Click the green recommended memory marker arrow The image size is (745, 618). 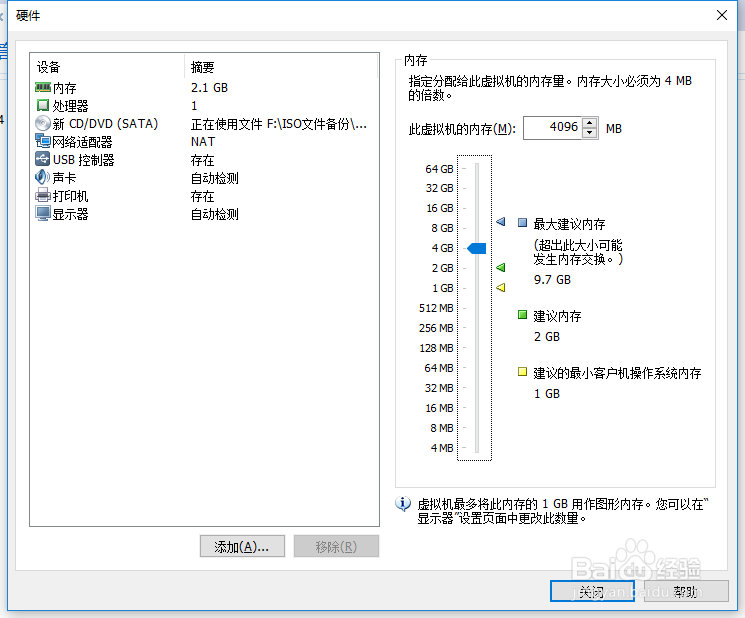click(501, 267)
